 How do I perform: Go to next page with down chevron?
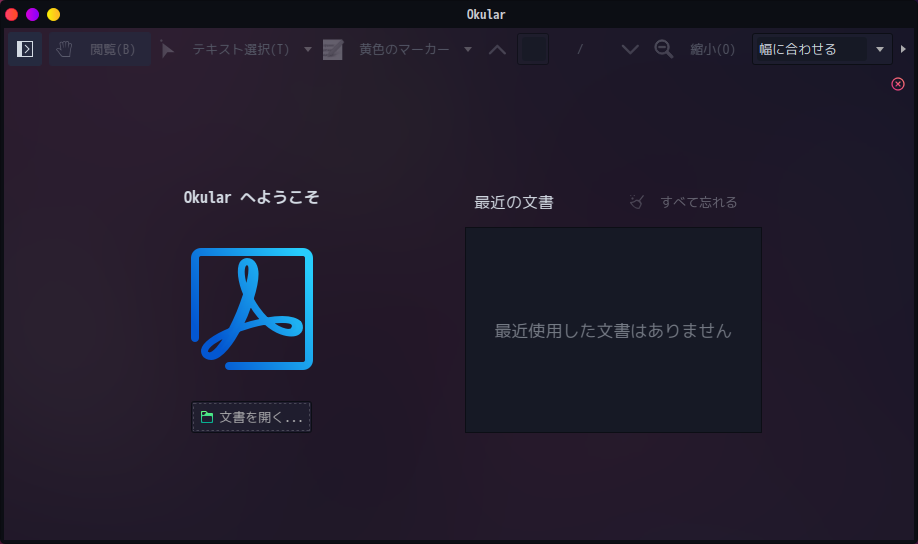pyautogui.click(x=630, y=49)
